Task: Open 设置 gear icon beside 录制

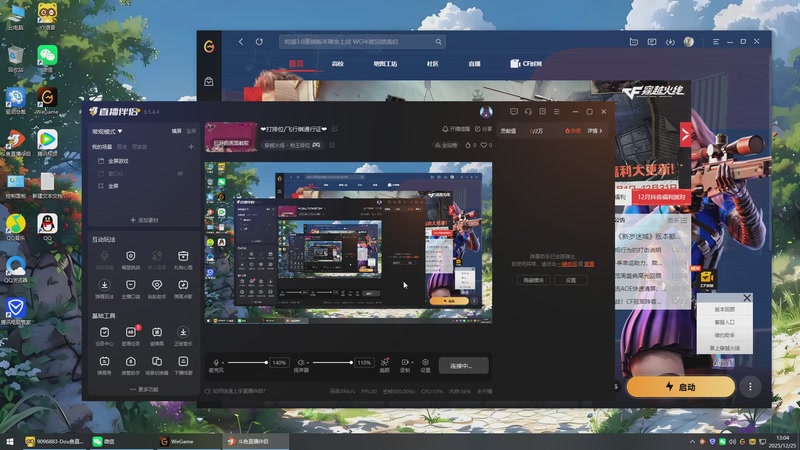Action: coord(425,362)
